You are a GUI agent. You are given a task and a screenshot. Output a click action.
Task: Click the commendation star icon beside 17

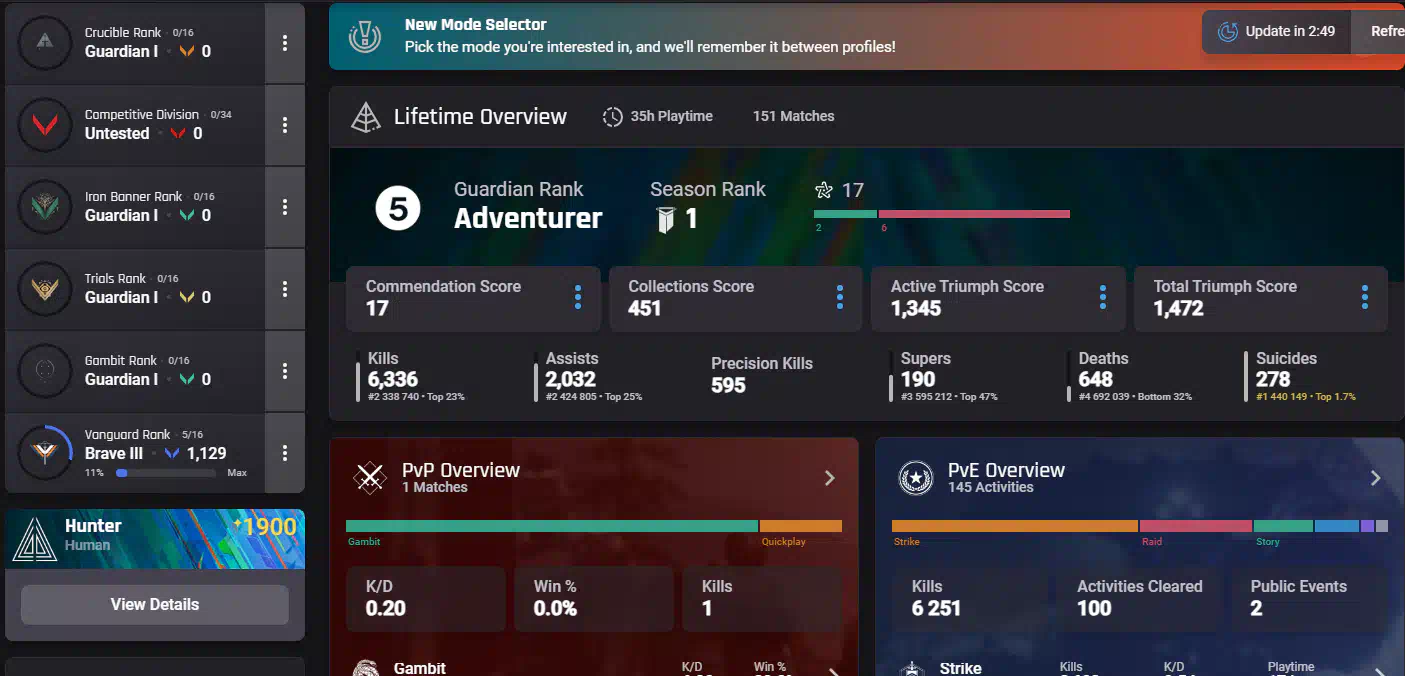[x=824, y=190]
